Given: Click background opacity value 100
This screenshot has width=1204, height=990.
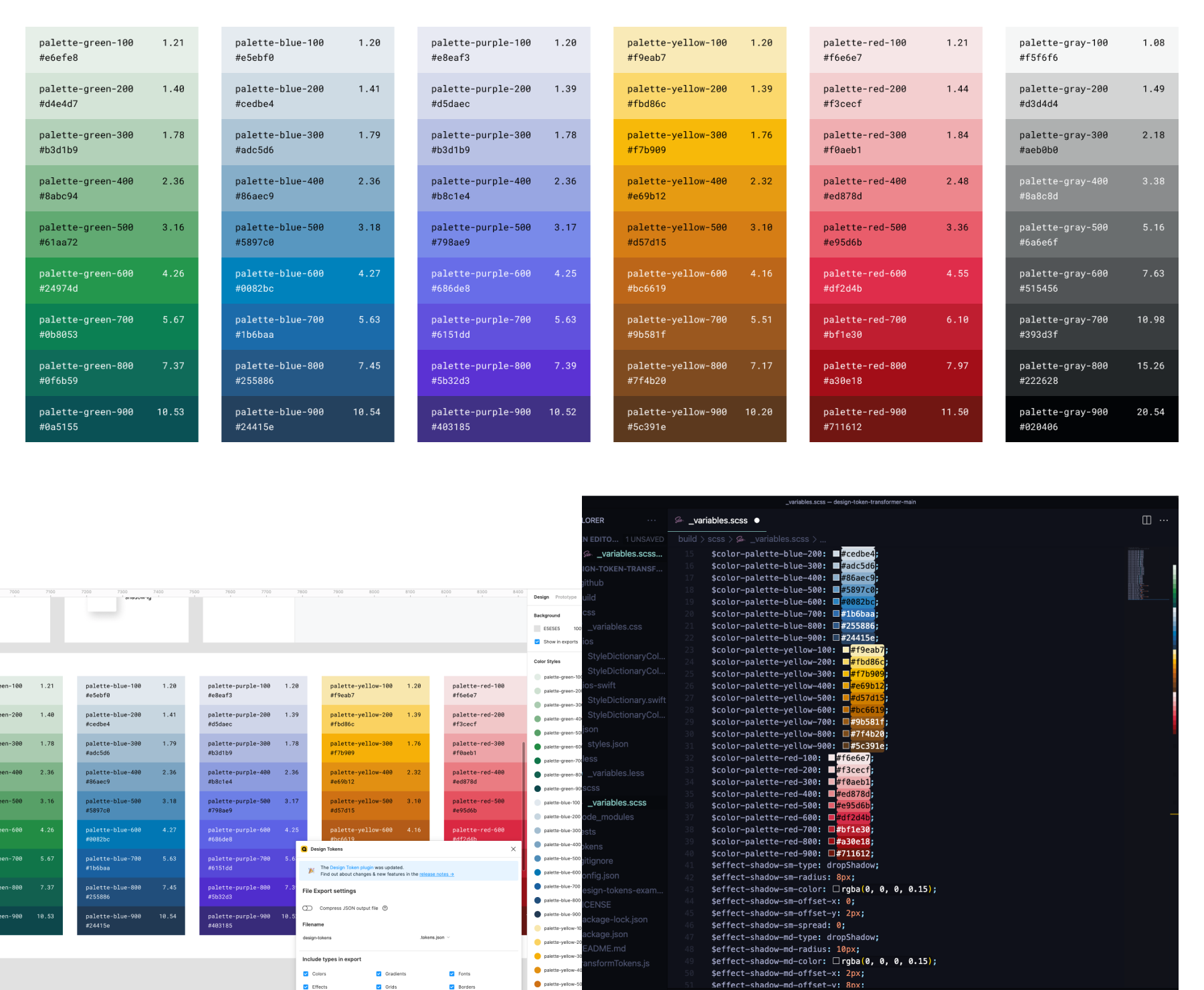Looking at the screenshot, I should click(x=577, y=629).
